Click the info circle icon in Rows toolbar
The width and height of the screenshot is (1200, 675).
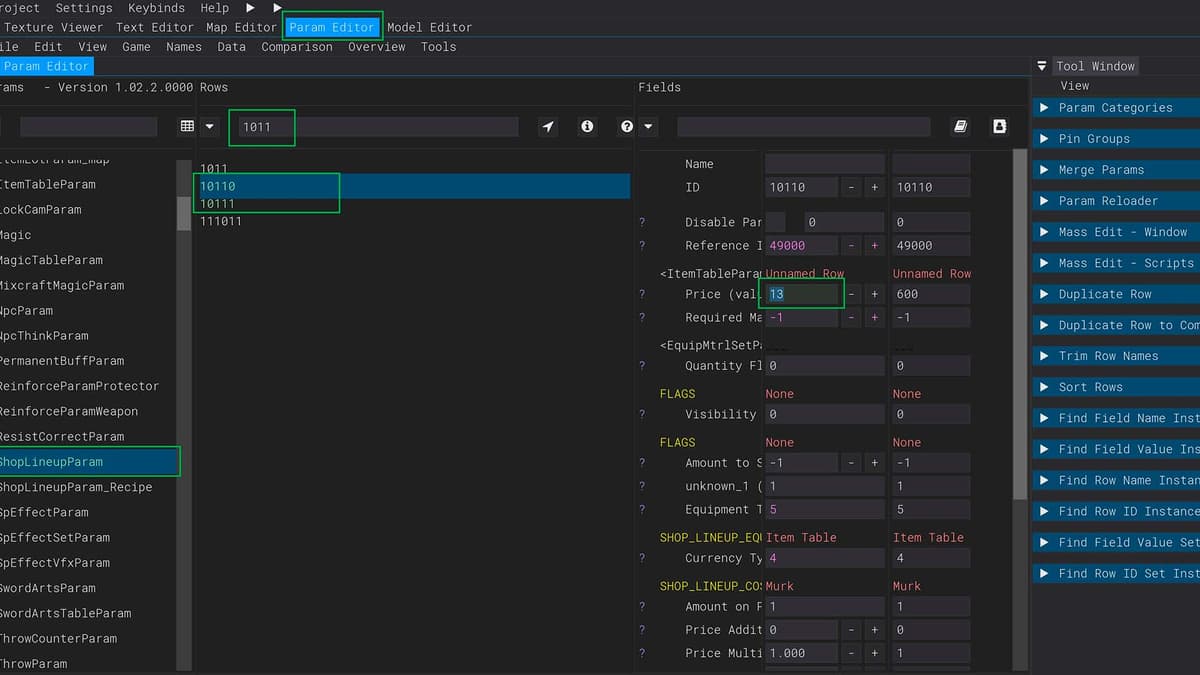tap(587, 127)
